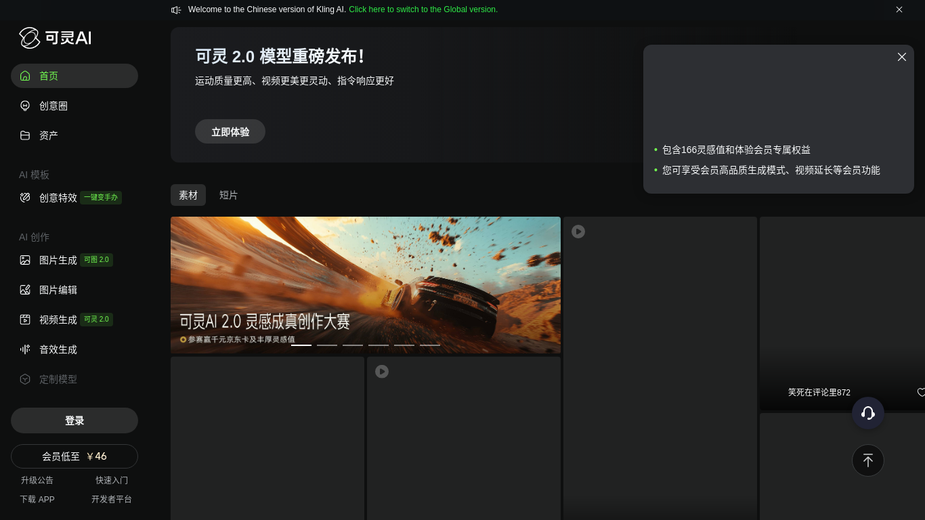Open 创意特效 creative effects
This screenshot has width=925, height=520.
[x=58, y=198]
